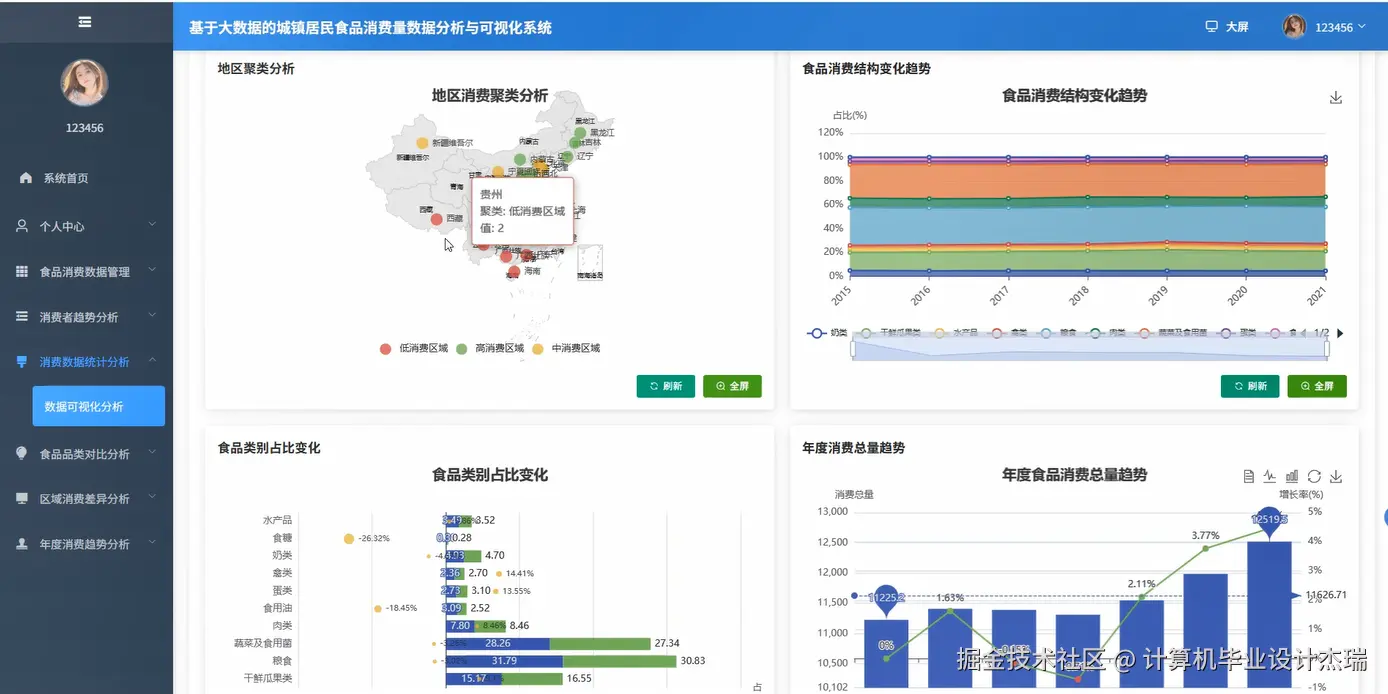Screen dimensions: 1388x694
Task: Go to next legend page arrow
Action: tap(1340, 333)
